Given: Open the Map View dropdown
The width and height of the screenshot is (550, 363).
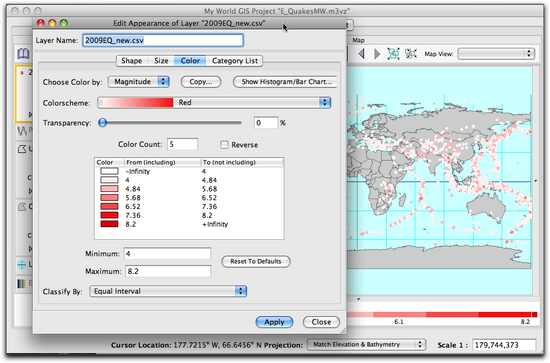Looking at the screenshot, I should coord(496,54).
